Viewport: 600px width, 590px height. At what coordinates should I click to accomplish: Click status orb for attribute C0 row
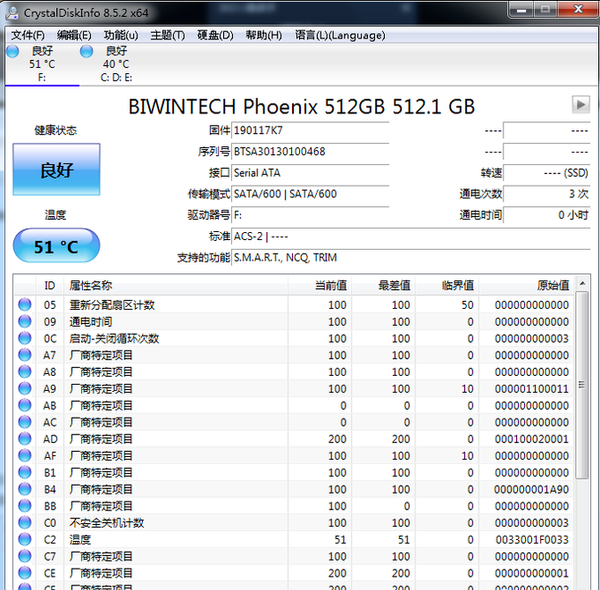point(25,523)
